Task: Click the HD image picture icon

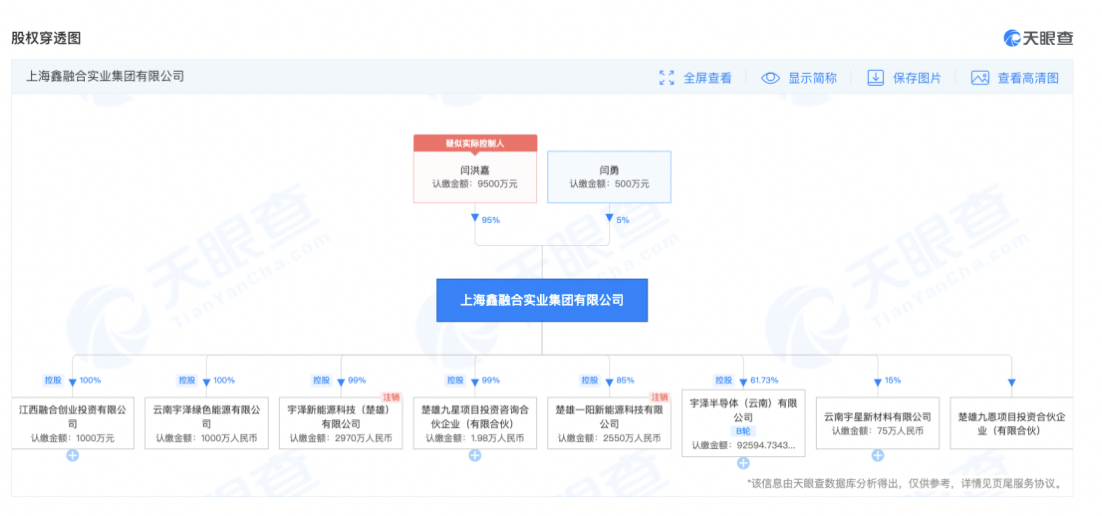Action: click(x=980, y=78)
